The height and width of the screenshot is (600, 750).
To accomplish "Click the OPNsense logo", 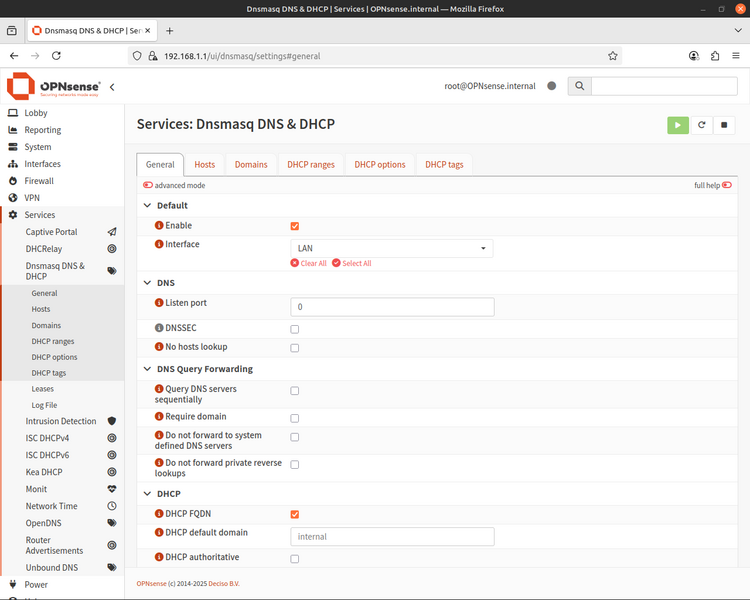I will 54,86.
